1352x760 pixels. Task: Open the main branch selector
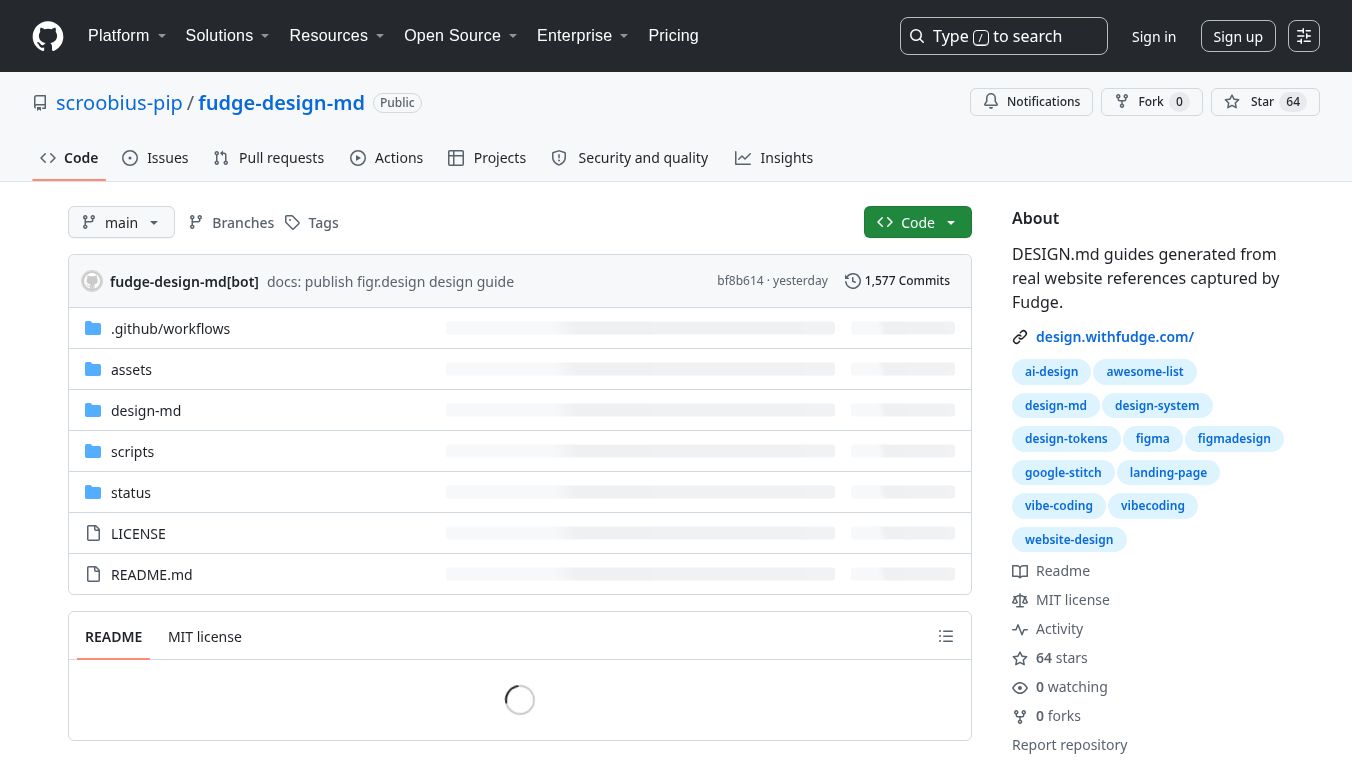(121, 222)
